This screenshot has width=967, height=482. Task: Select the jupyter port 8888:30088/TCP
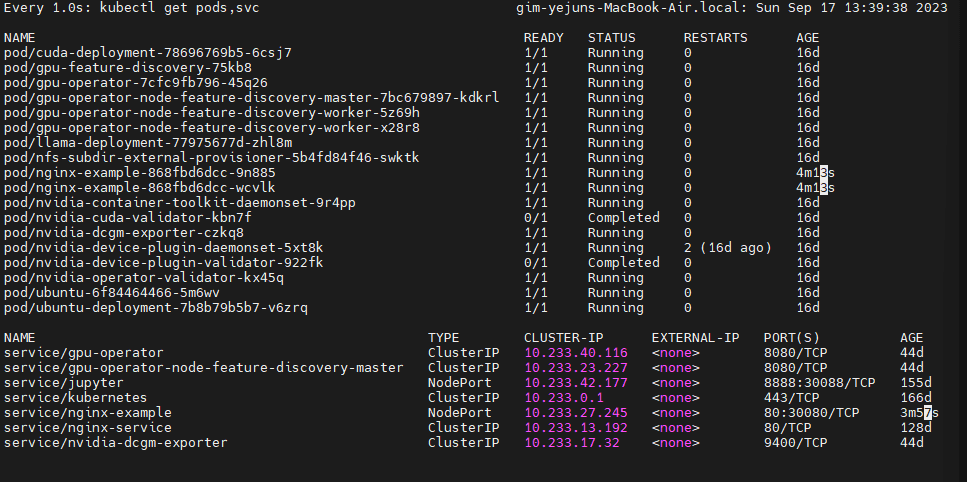pos(819,382)
